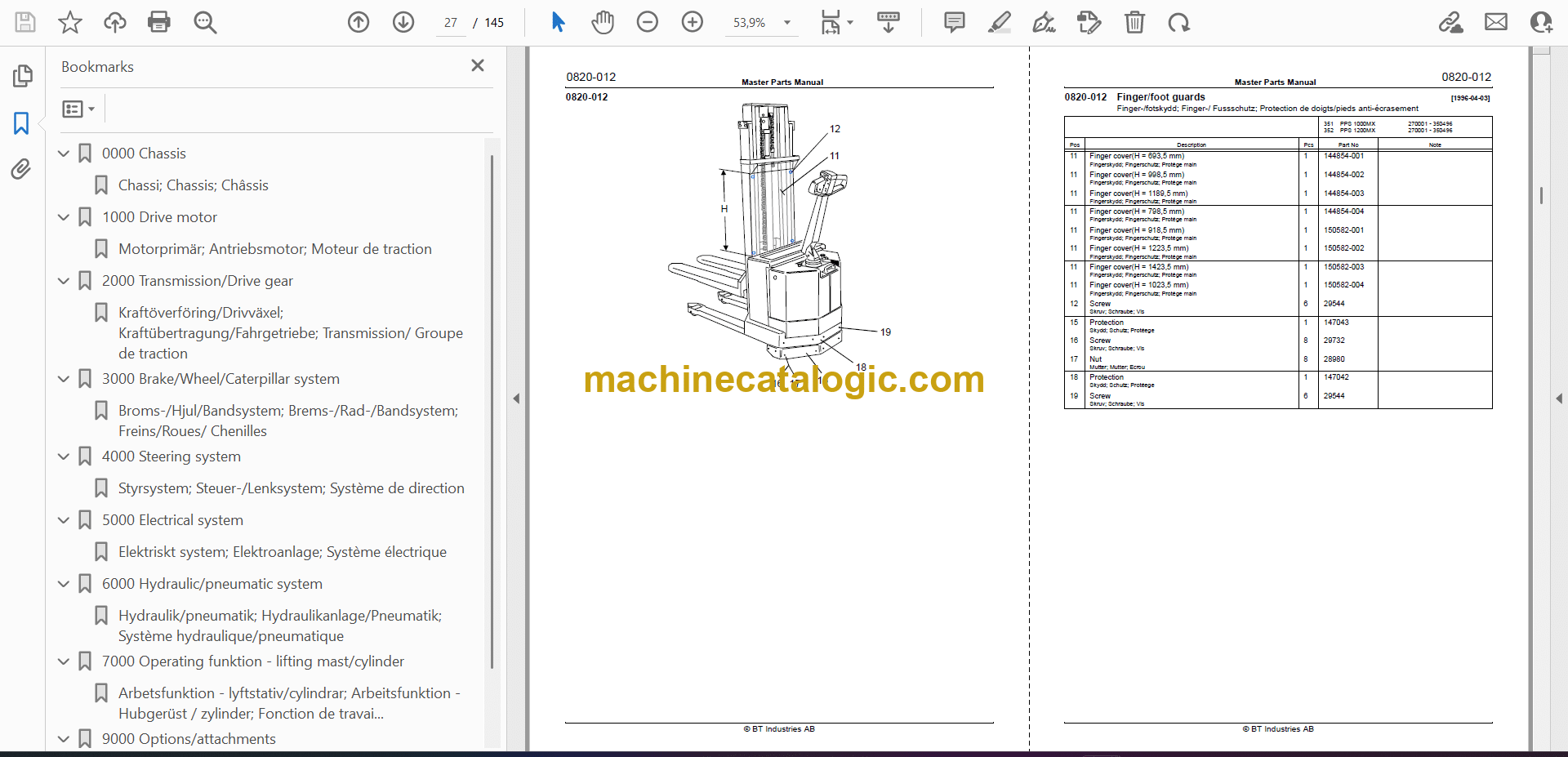
Task: Click the delete trash icon
Action: click(1134, 22)
